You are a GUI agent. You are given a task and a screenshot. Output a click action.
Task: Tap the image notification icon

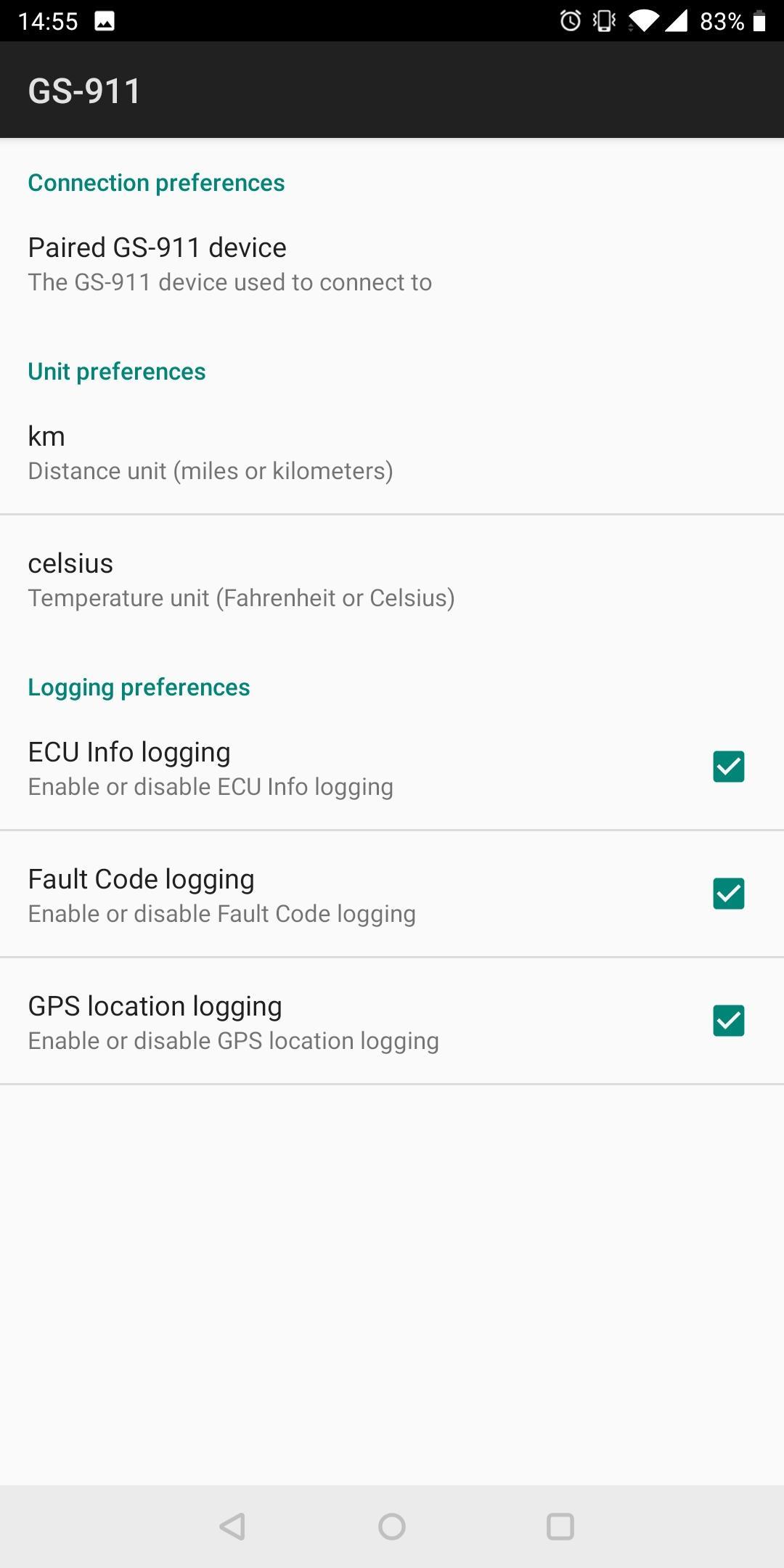point(105,21)
